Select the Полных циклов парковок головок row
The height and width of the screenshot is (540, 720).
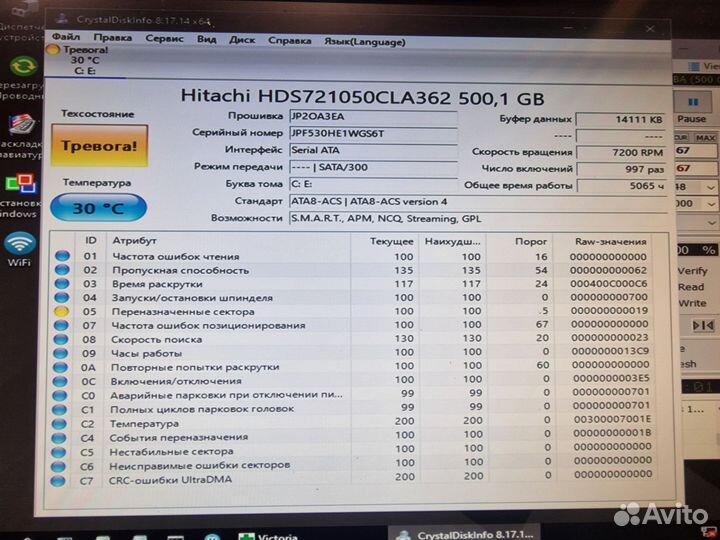[353, 408]
